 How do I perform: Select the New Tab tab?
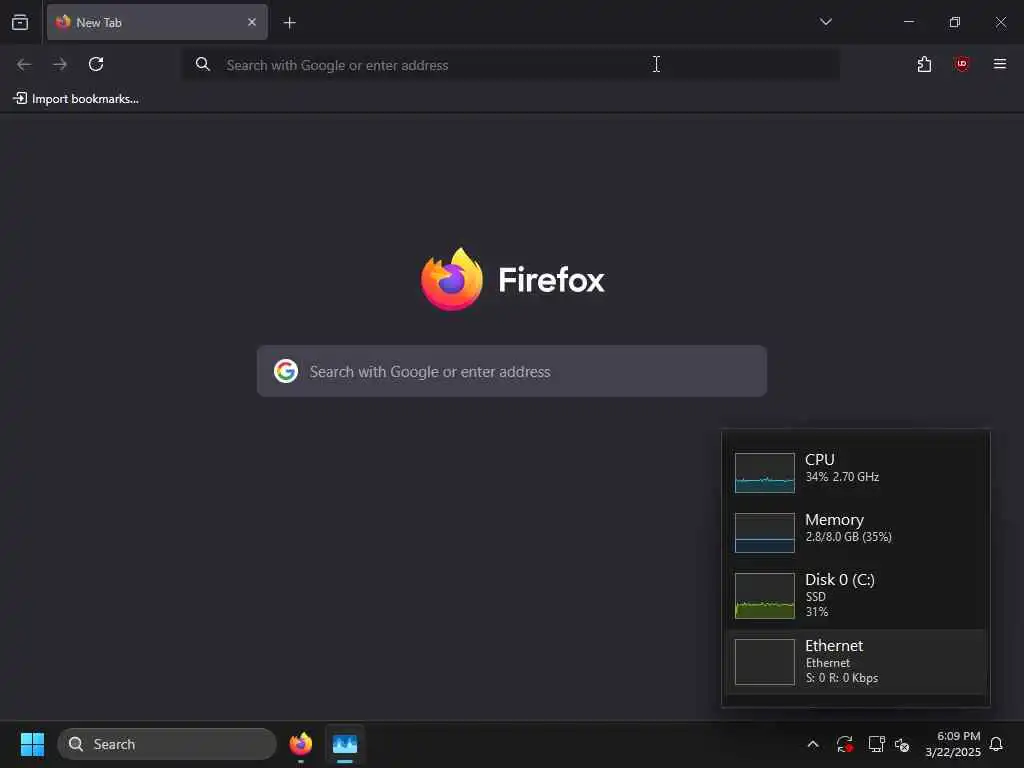(x=157, y=22)
